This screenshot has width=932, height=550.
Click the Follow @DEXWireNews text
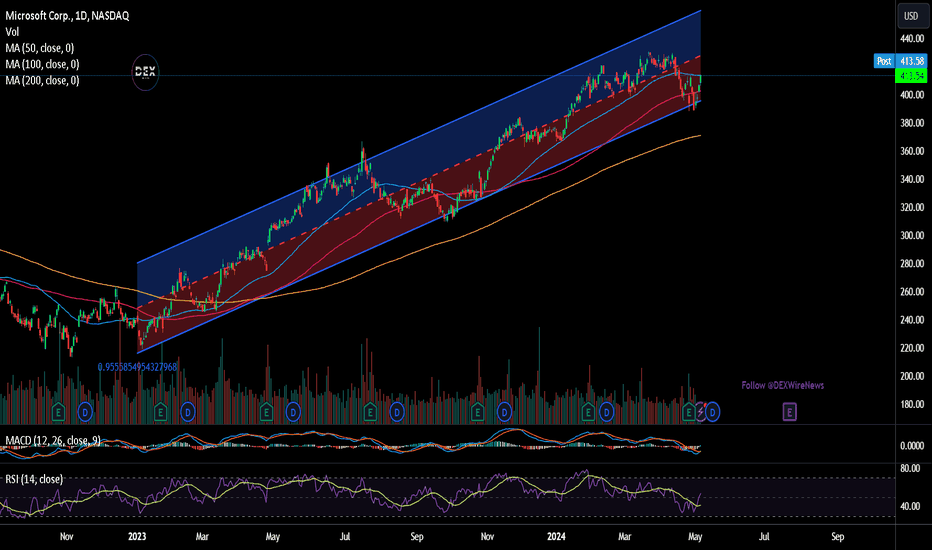pyautogui.click(x=782, y=385)
